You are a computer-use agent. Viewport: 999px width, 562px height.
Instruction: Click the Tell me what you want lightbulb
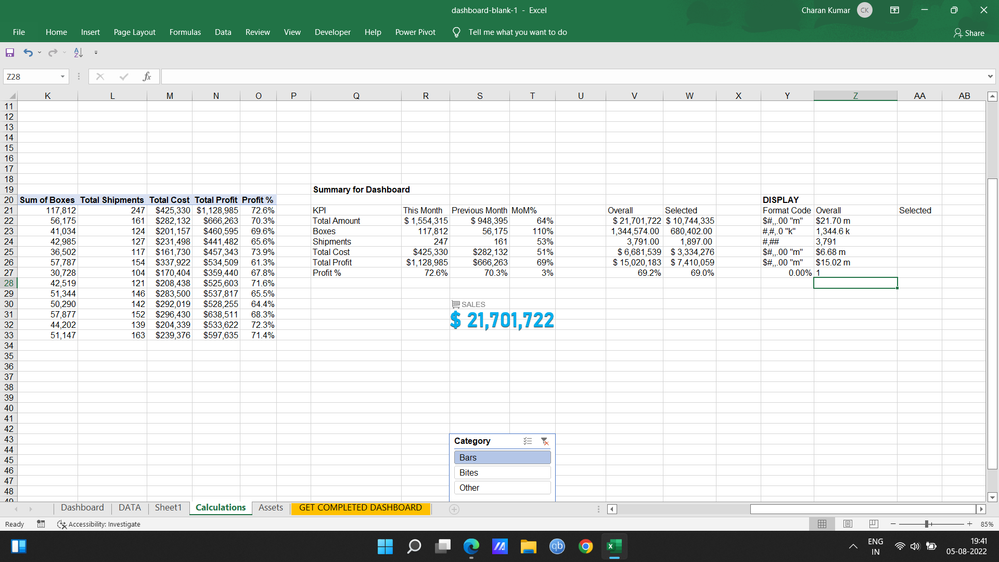456,32
